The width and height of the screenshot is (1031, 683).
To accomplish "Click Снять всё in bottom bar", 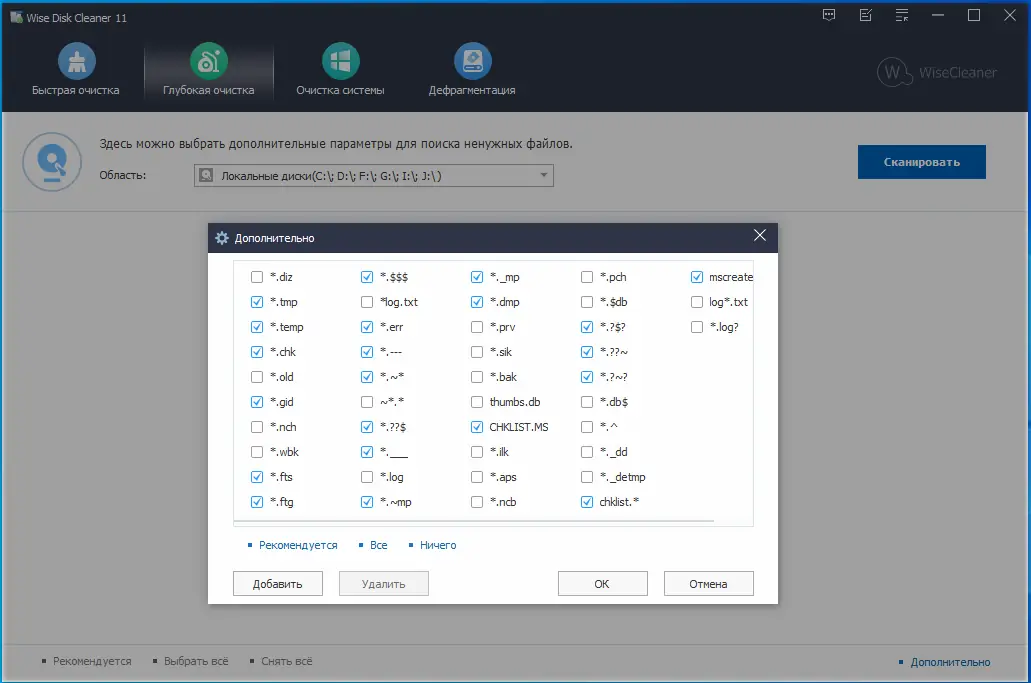I will point(287,661).
